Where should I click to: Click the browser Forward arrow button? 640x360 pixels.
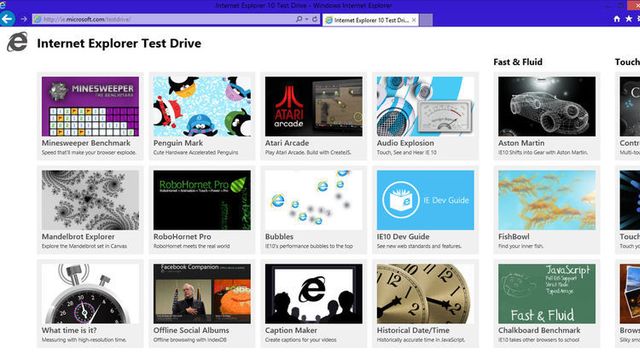click(x=24, y=19)
